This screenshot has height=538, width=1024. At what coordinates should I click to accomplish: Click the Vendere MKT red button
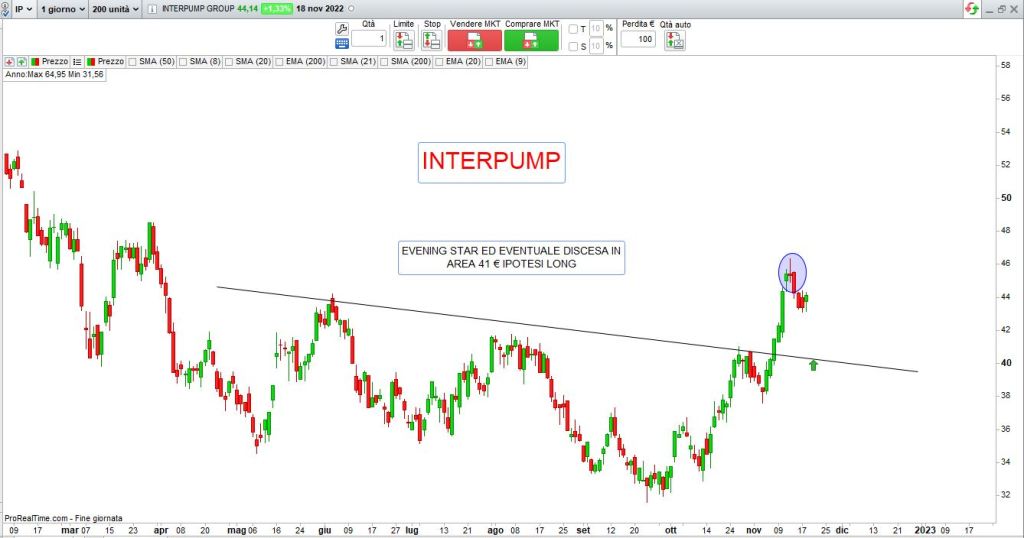(475, 40)
